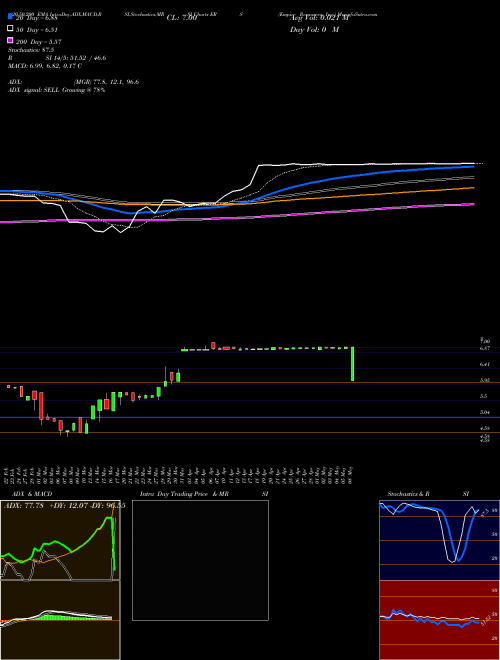Click the RSI 14/5 value line
The height and width of the screenshot is (660, 500).
point(57,58)
